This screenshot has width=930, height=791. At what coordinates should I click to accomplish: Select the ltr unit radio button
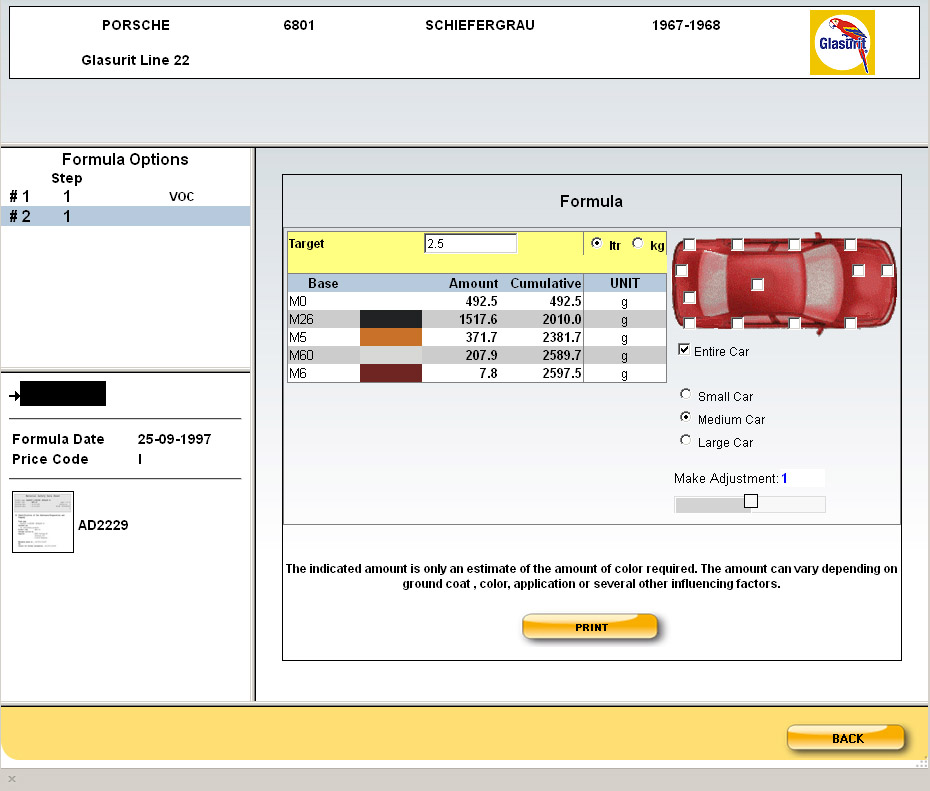[x=597, y=243]
